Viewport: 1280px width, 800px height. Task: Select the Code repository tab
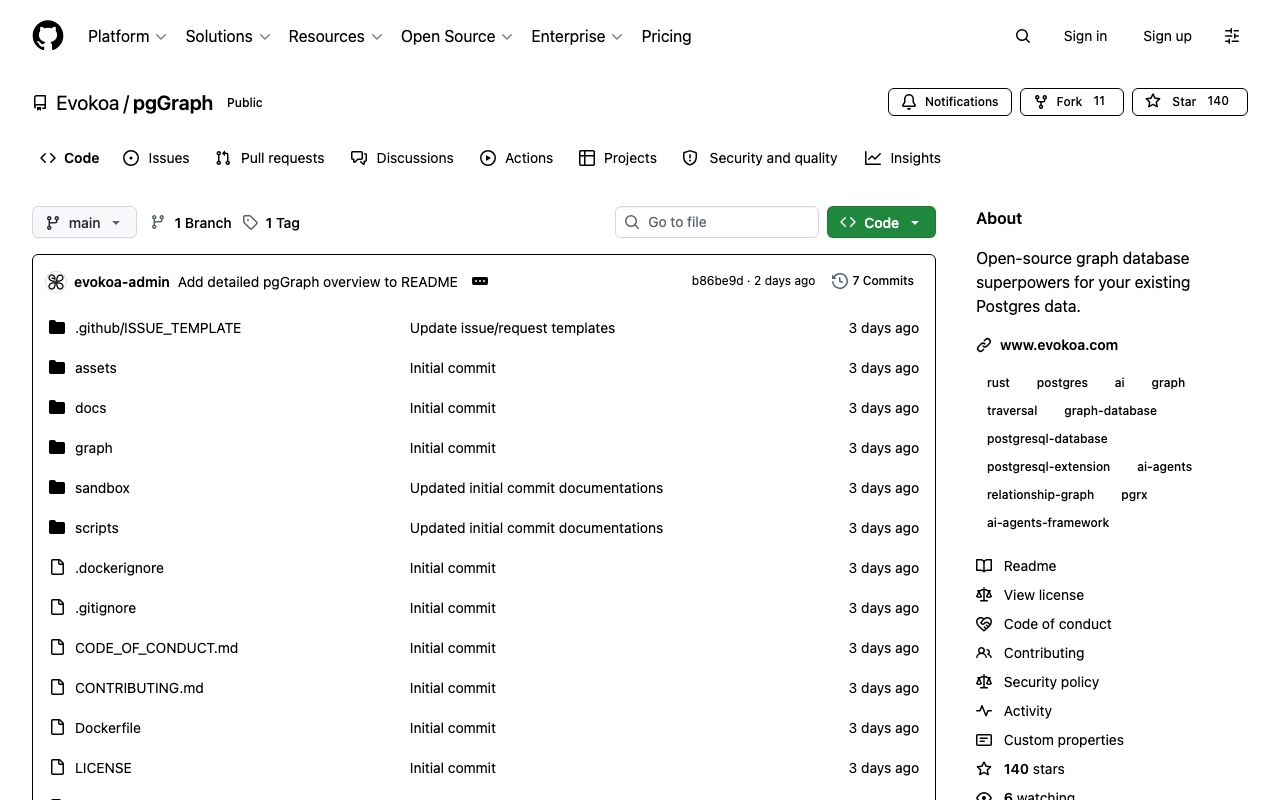tap(70, 158)
